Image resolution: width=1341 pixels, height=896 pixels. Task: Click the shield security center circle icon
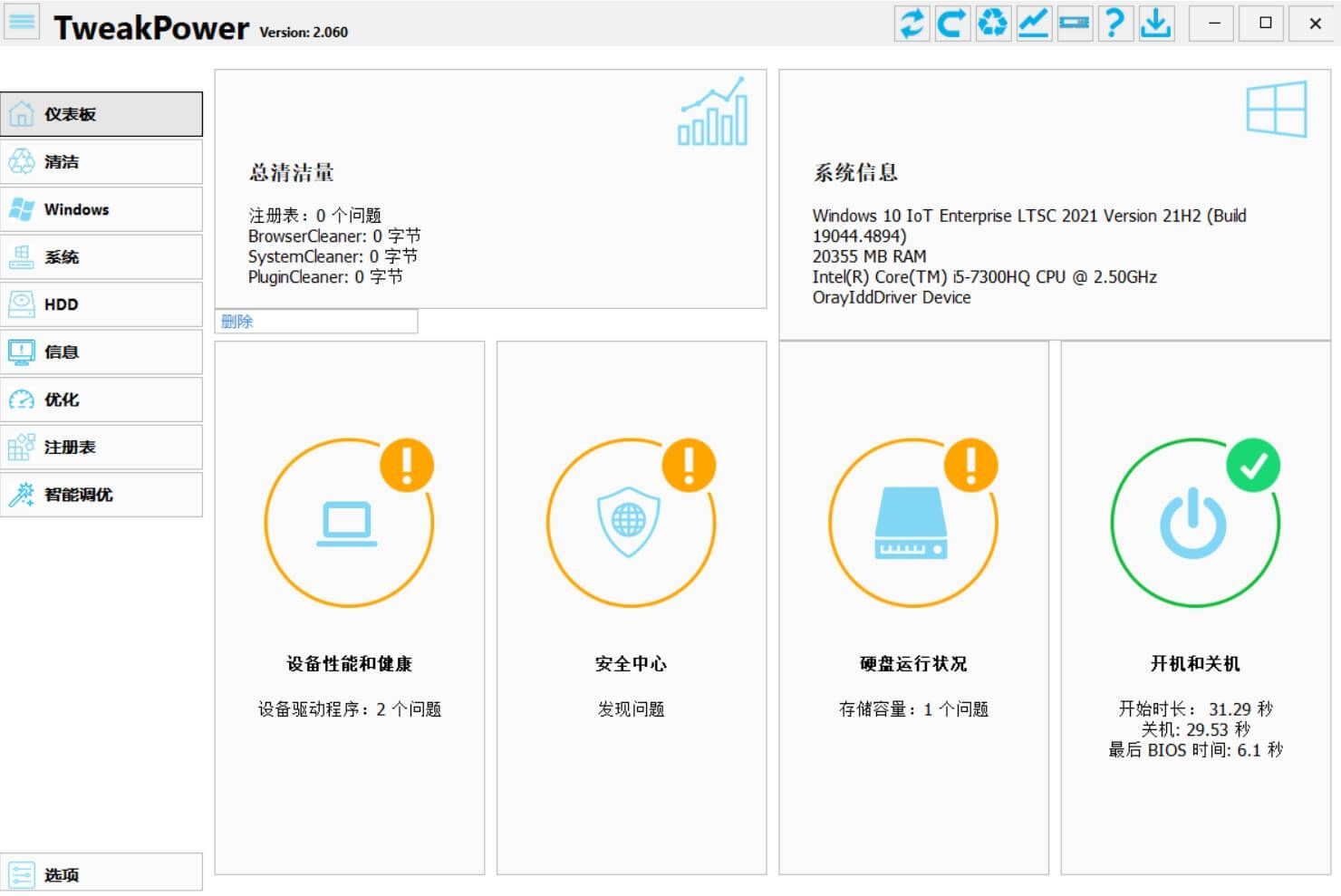(631, 524)
